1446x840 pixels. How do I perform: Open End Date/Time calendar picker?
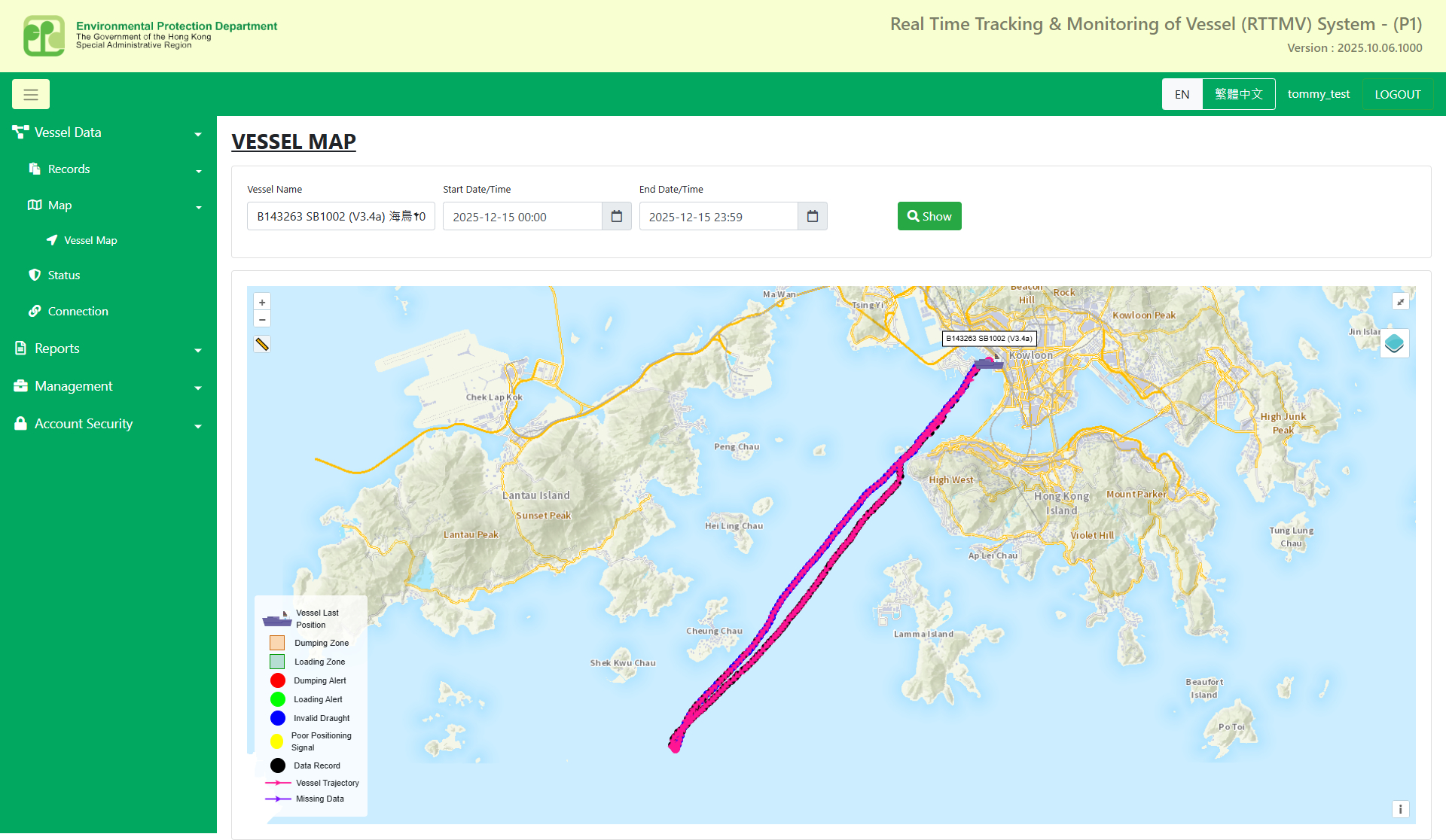click(x=813, y=217)
